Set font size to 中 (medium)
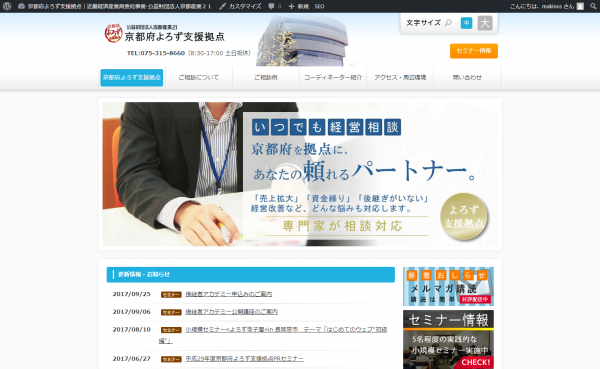 [466, 23]
